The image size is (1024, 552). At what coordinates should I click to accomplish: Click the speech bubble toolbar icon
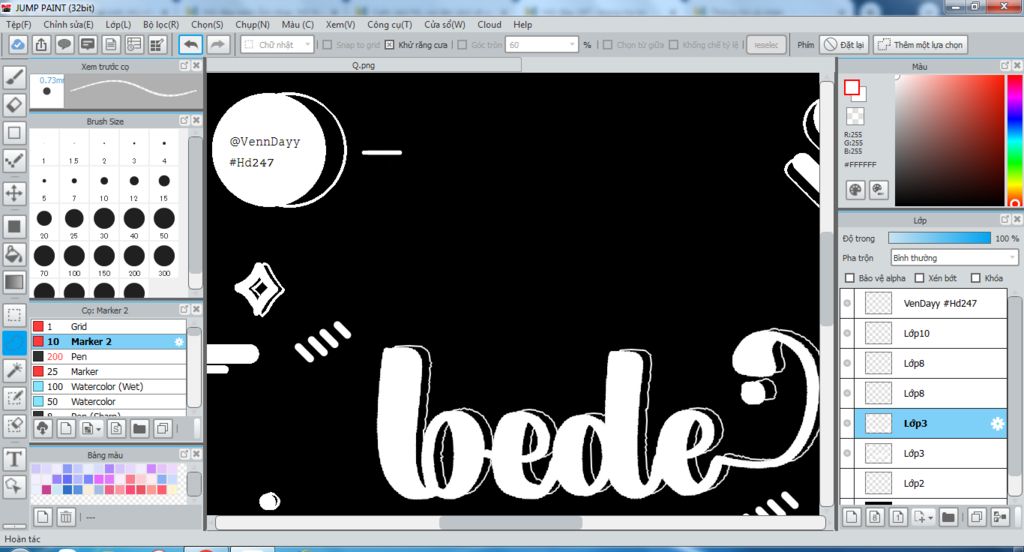[64, 44]
